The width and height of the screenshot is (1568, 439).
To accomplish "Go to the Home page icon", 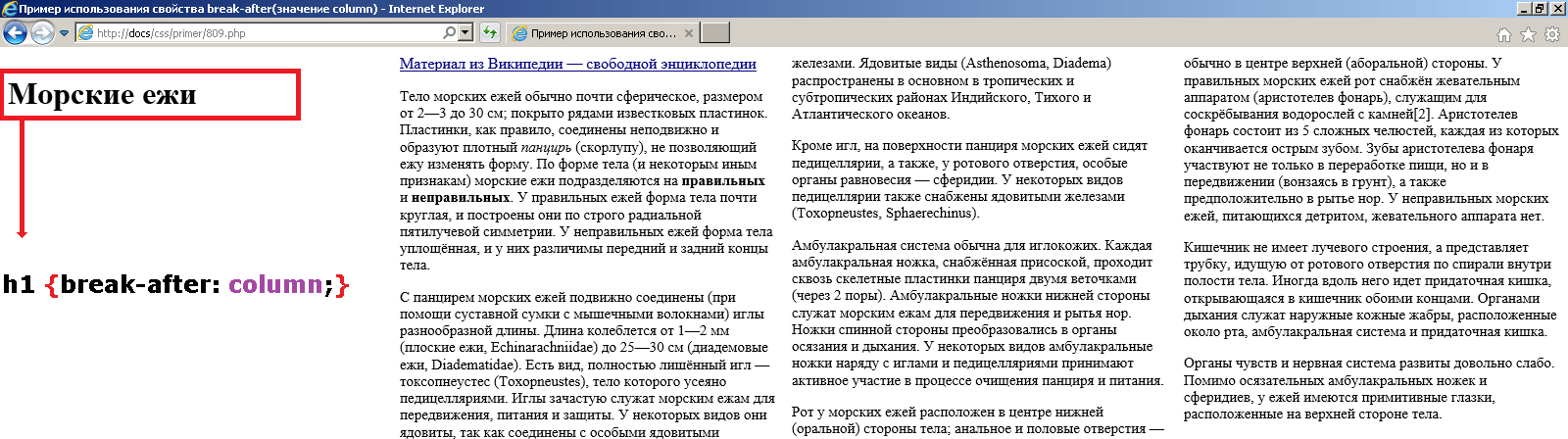I will (1504, 34).
